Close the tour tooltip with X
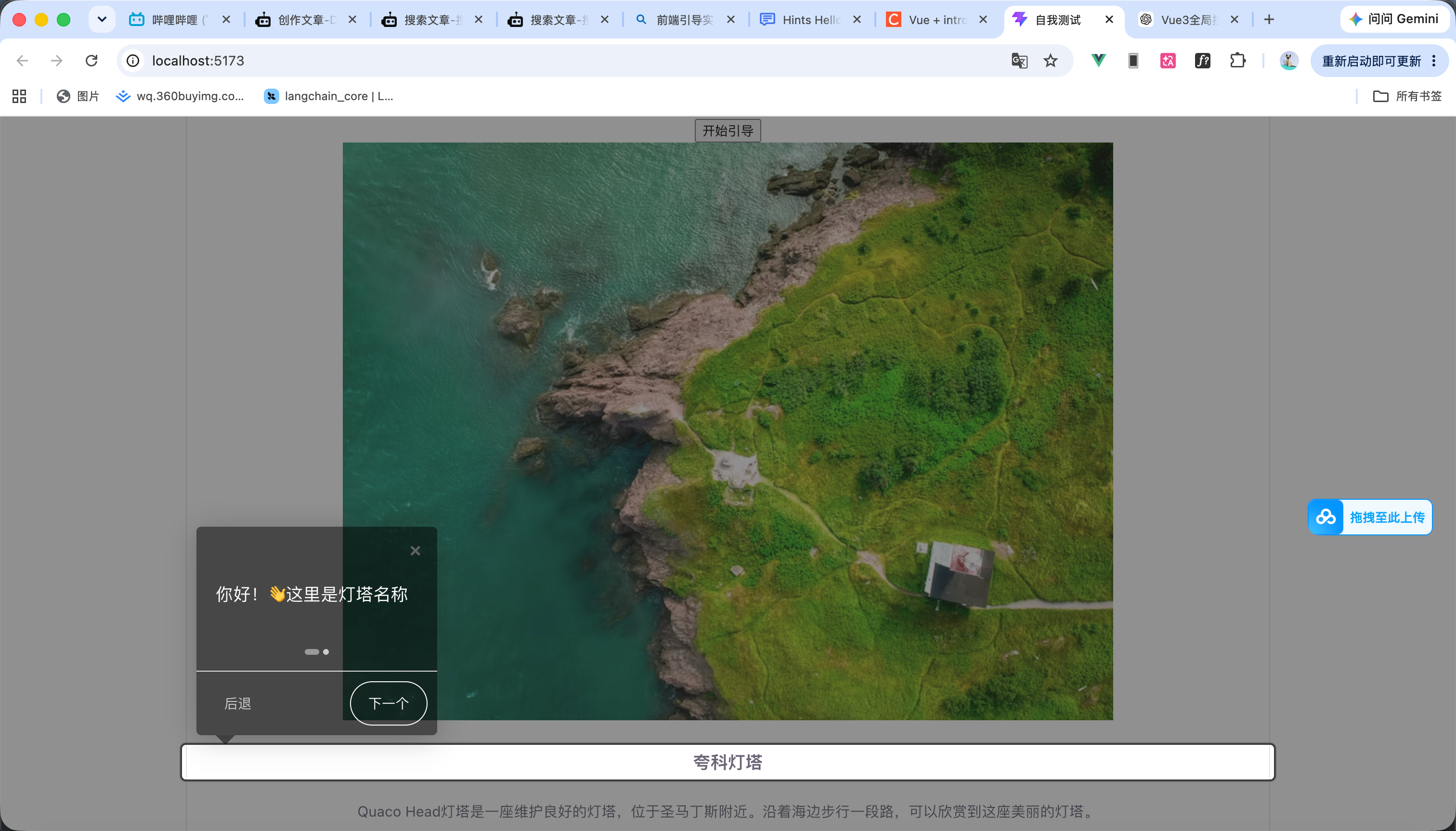The width and height of the screenshot is (1456, 831). click(415, 551)
